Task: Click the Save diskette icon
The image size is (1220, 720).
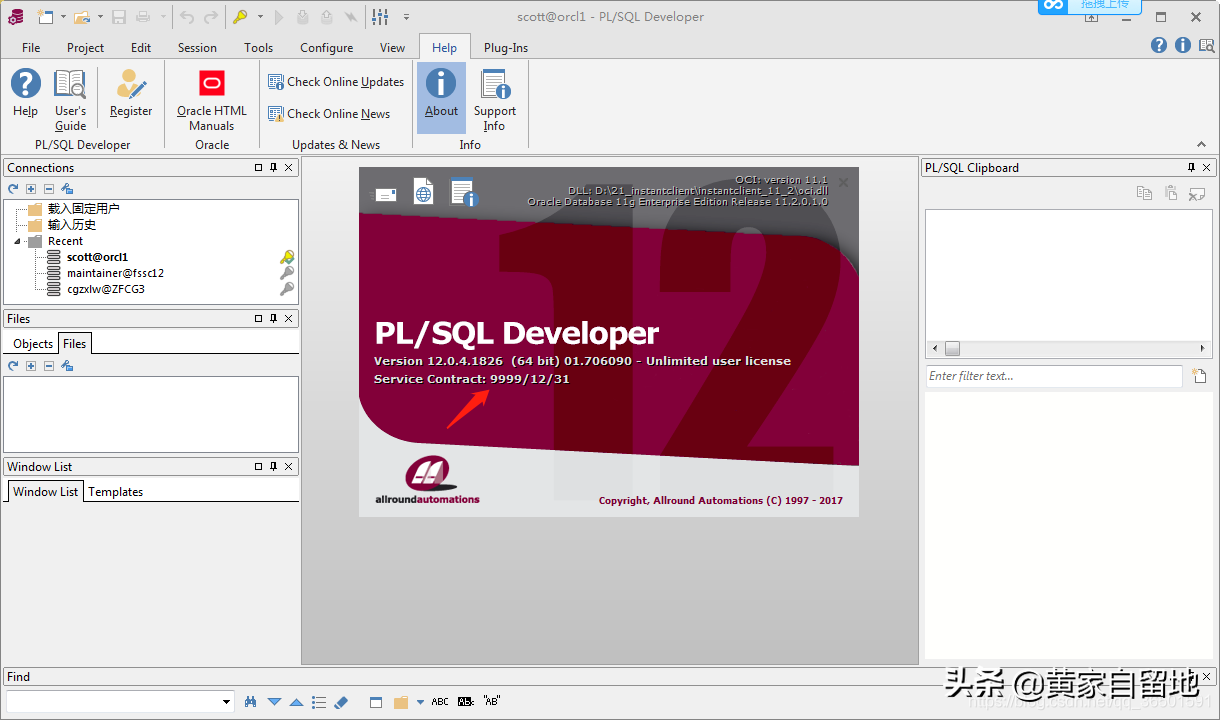Action: 119,16
